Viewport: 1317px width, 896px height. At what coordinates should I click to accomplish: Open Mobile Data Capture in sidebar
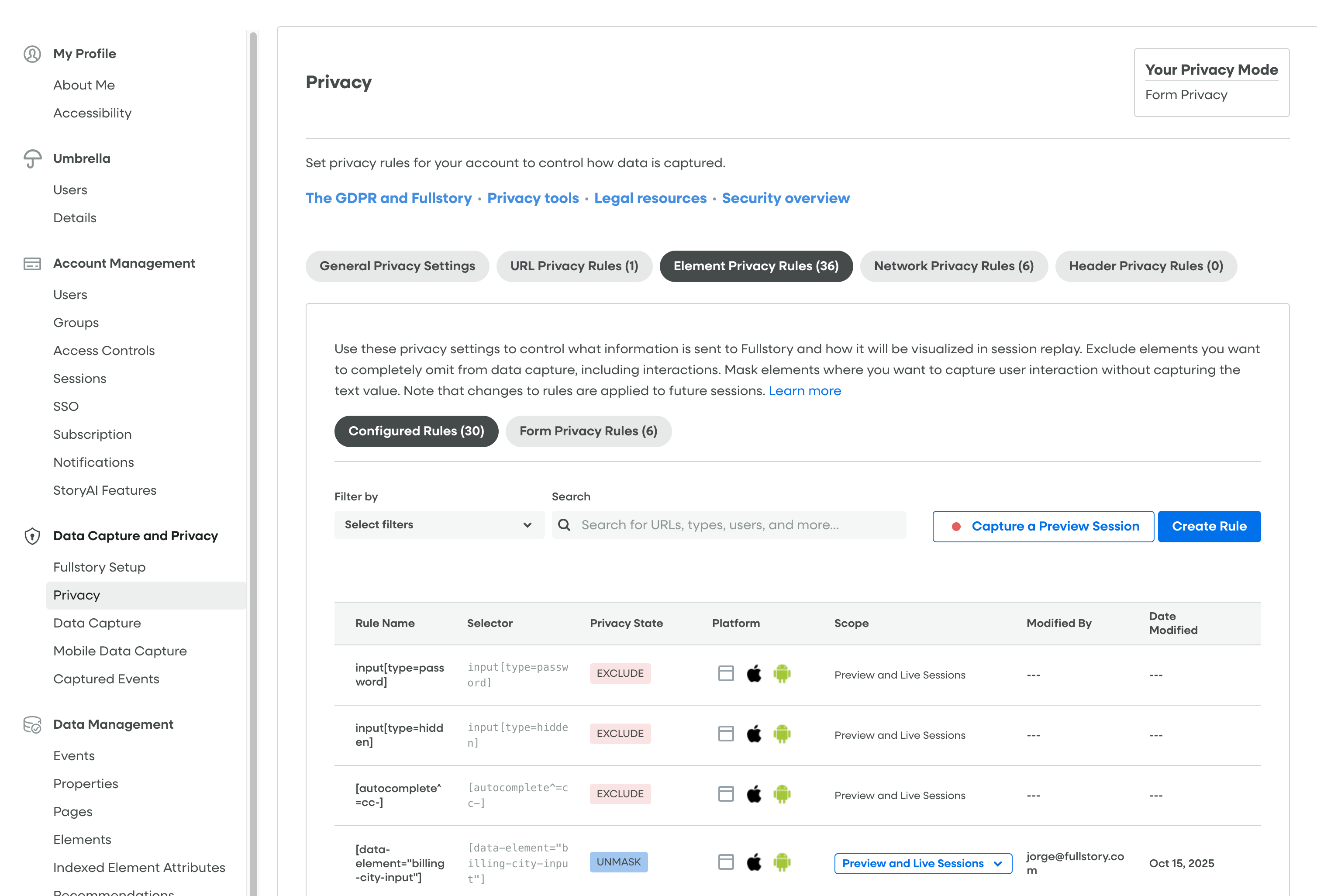(120, 651)
